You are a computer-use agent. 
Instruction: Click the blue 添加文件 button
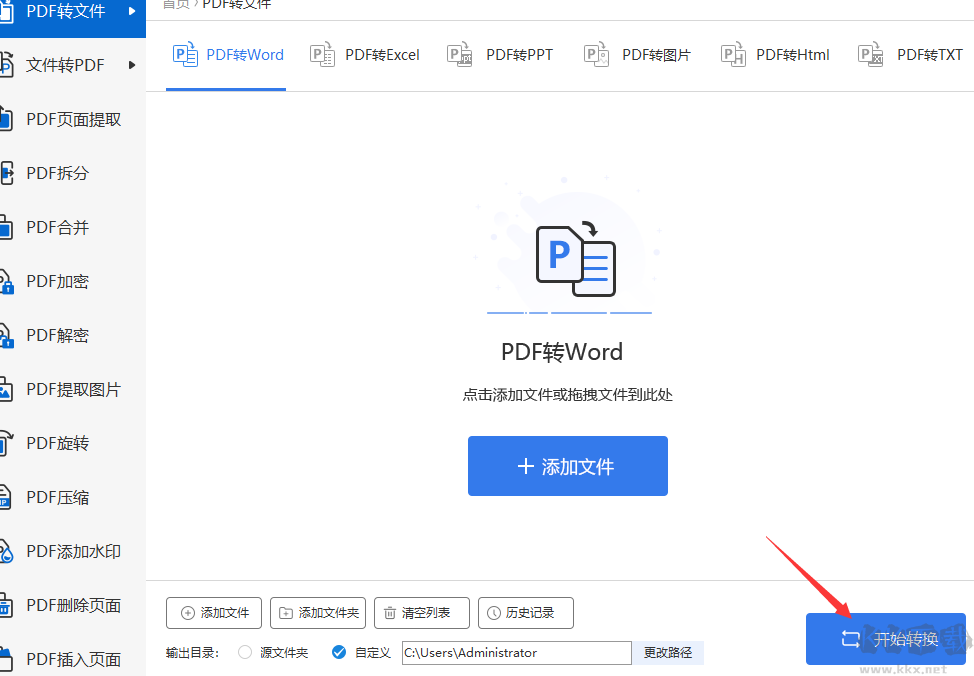(x=567, y=466)
